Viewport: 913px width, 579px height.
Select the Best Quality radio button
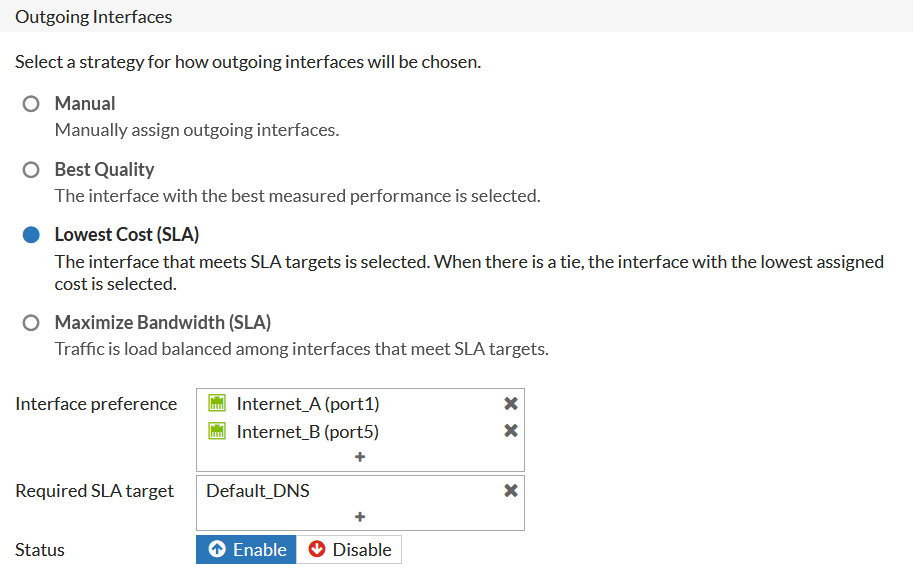coord(31,170)
